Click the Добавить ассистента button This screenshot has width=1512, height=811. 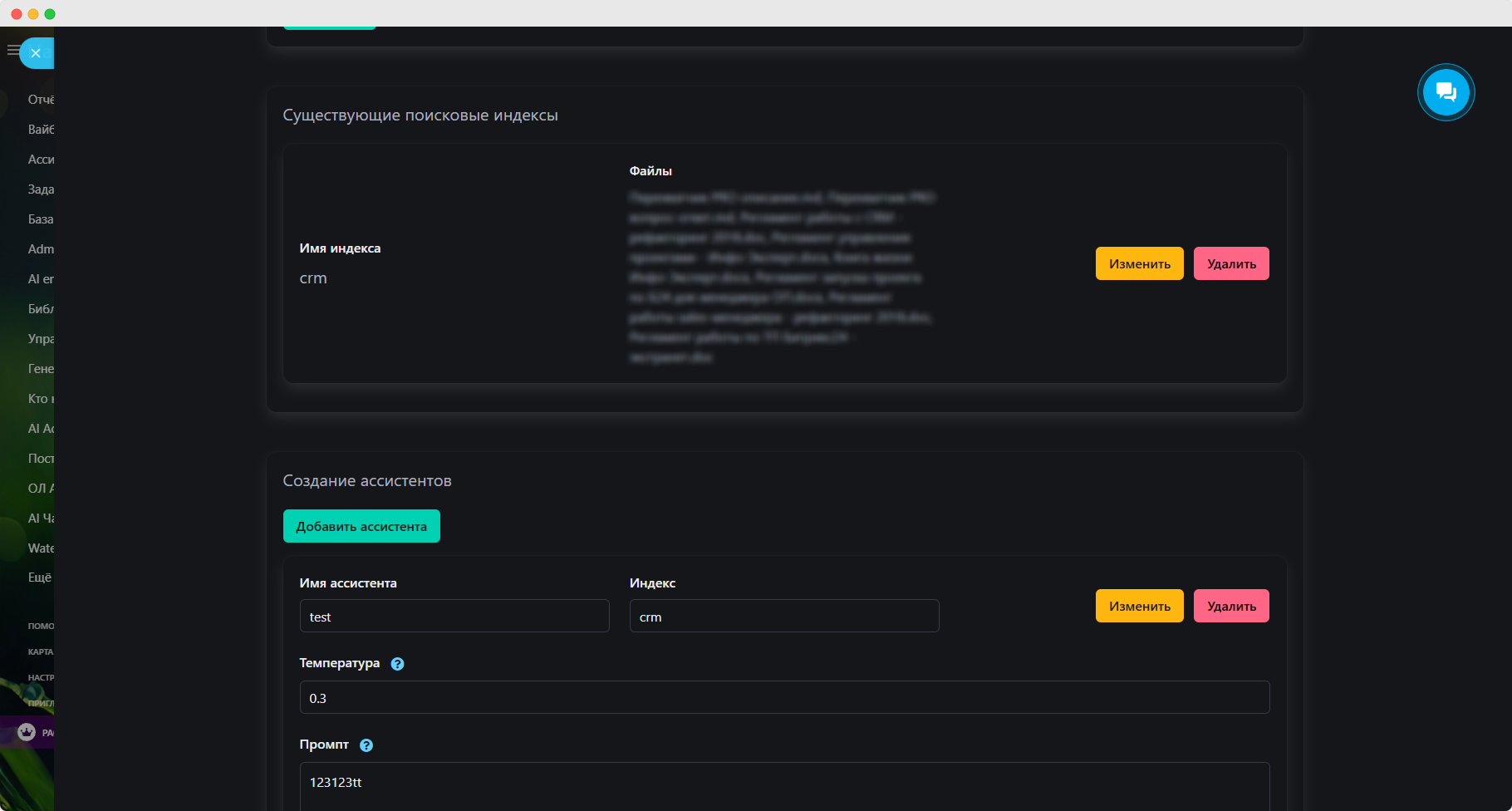pyautogui.click(x=361, y=526)
